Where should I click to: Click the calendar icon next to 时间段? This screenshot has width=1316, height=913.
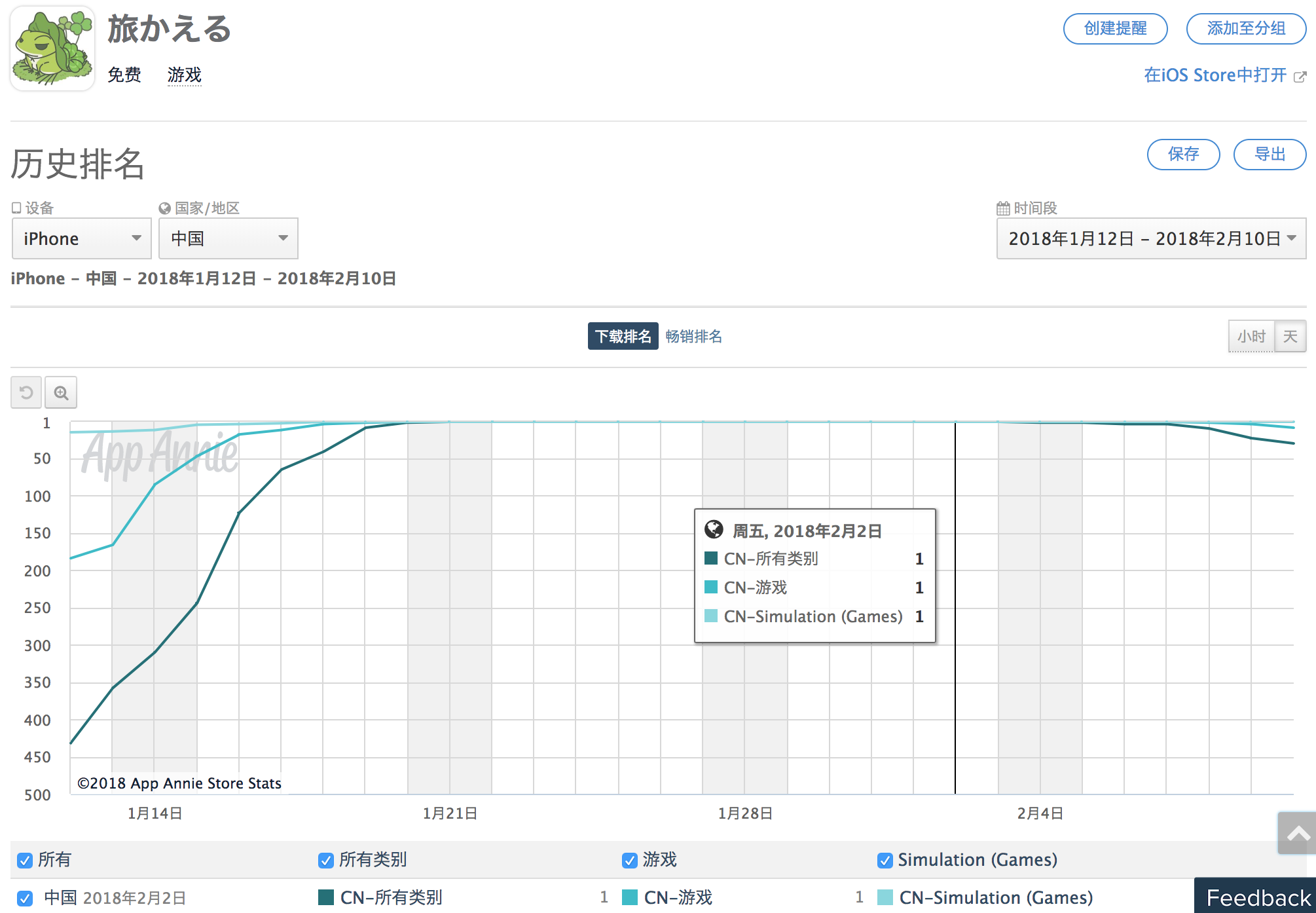point(1003,208)
